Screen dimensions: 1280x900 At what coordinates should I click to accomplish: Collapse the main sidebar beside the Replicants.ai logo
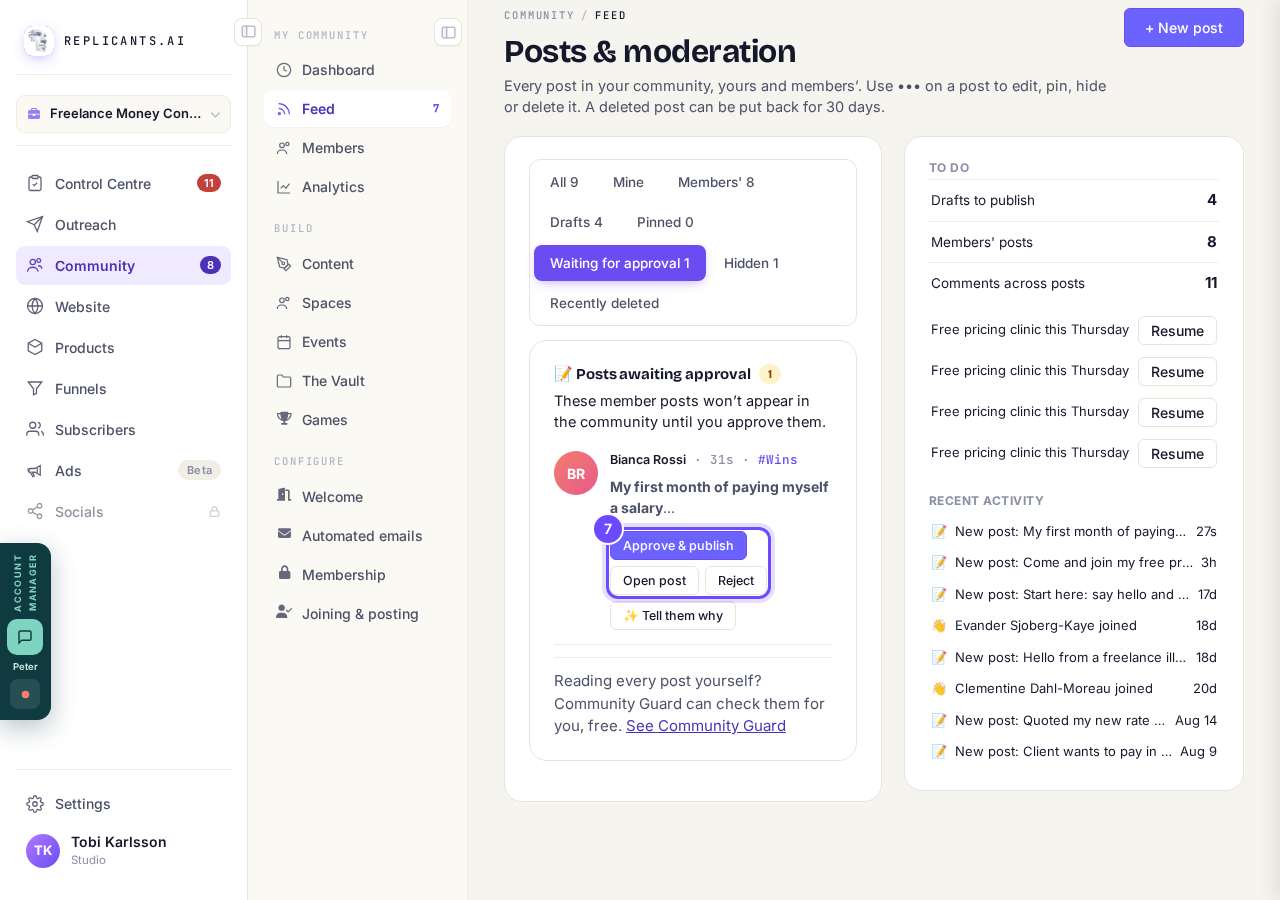[248, 32]
